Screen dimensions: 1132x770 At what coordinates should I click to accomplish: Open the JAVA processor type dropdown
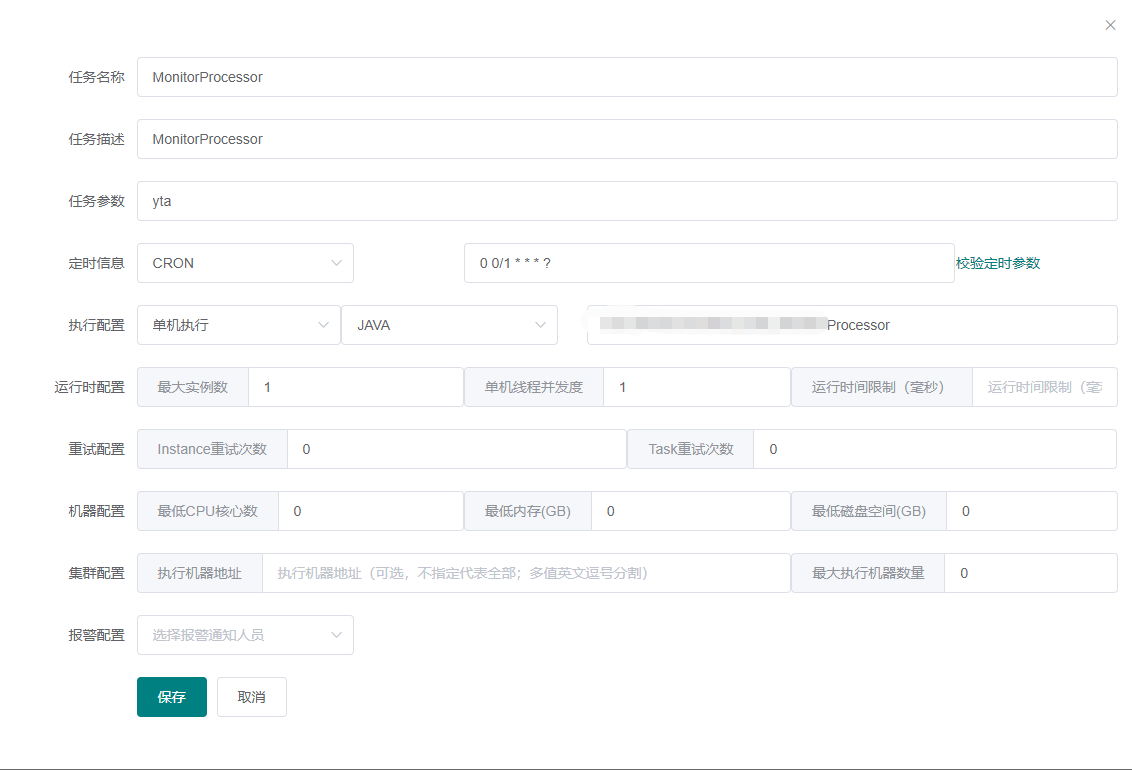[x=449, y=325]
